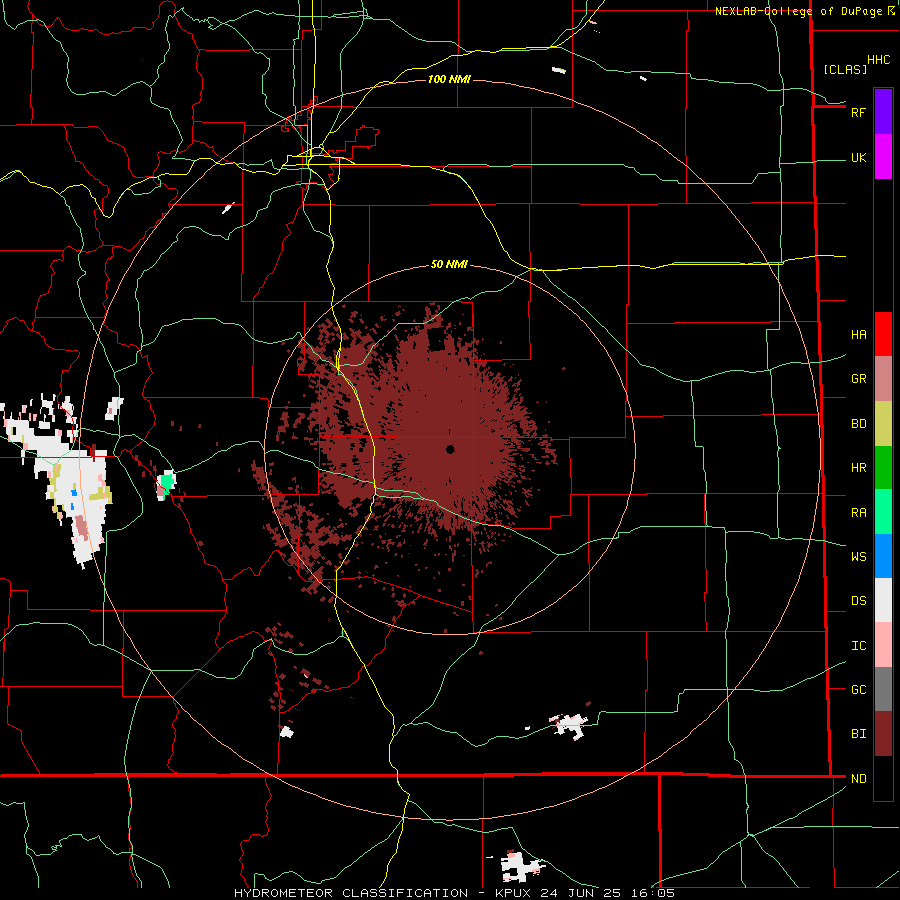Click the UK legend label
900x900 pixels.
858,157
